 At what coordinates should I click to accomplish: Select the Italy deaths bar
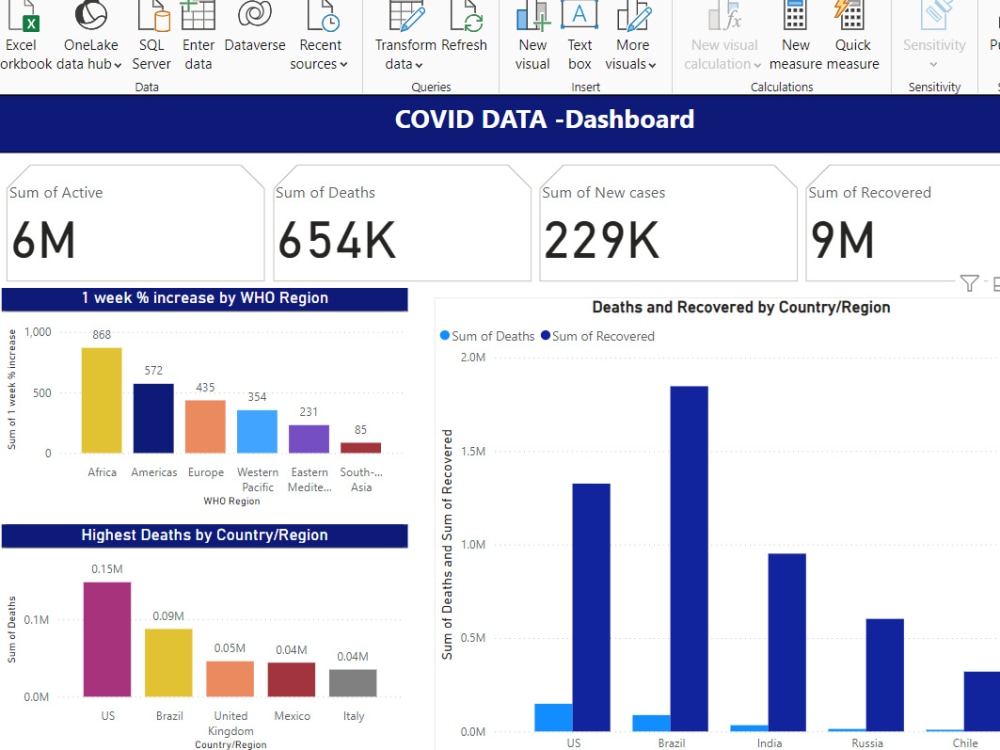[353, 683]
